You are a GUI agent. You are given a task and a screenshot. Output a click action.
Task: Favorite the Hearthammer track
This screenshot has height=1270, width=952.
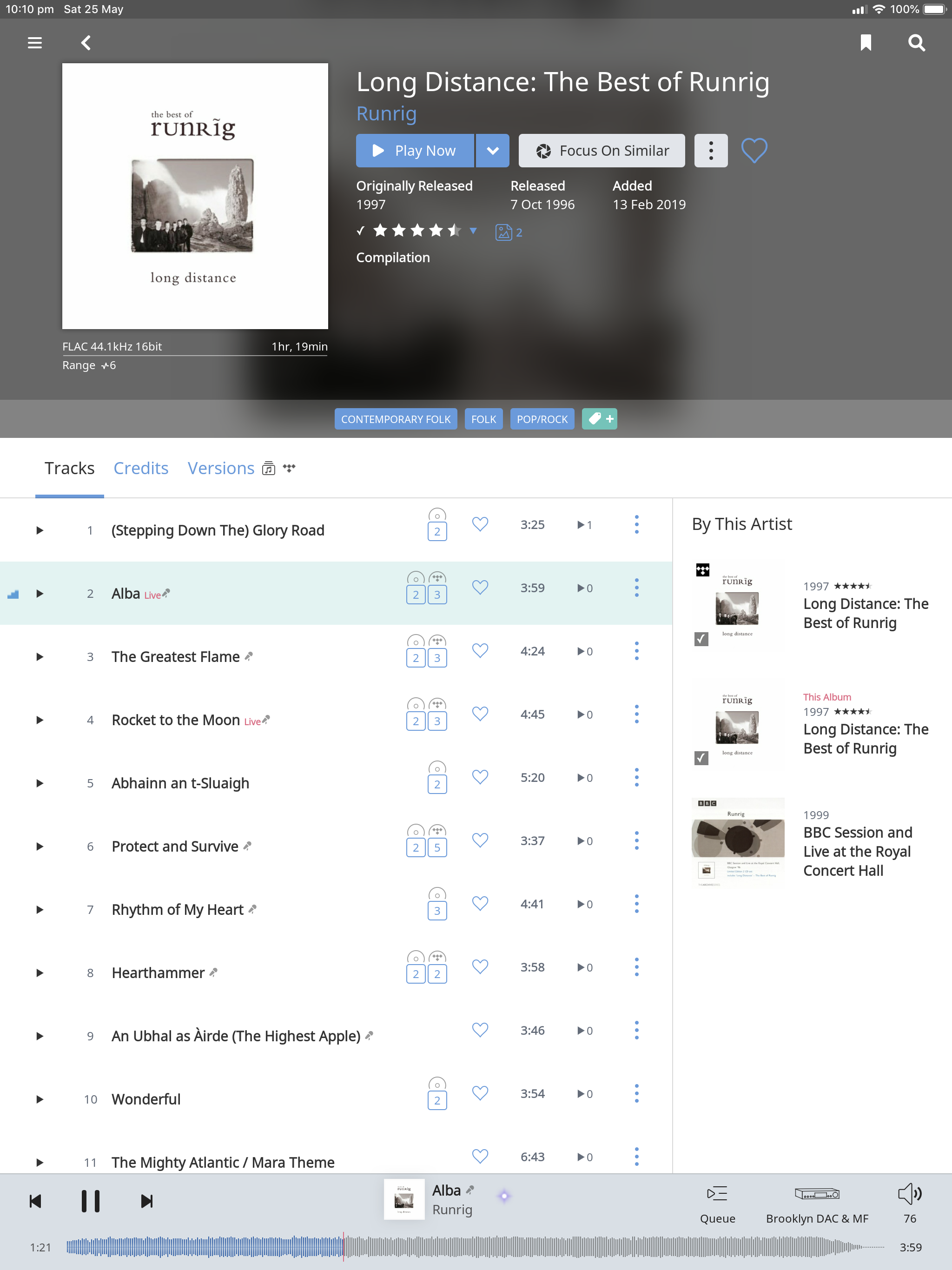point(480,967)
